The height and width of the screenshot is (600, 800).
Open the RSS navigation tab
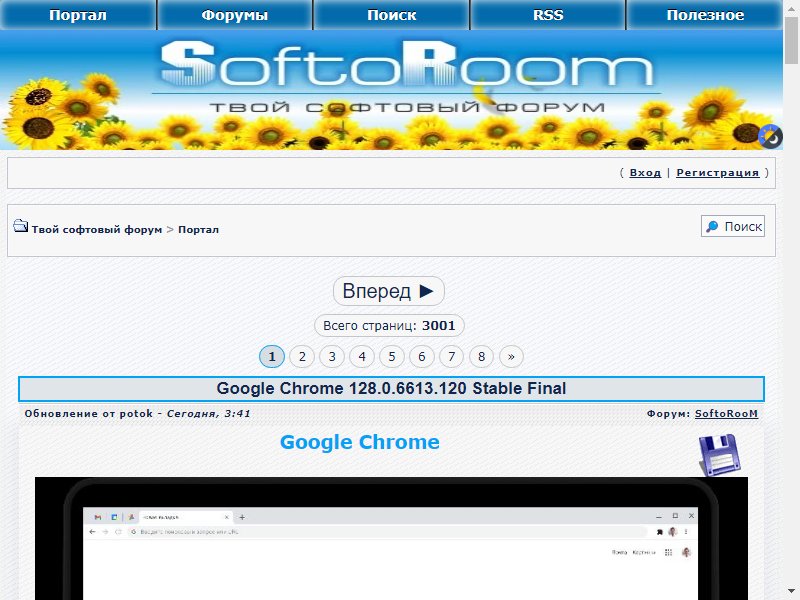548,15
